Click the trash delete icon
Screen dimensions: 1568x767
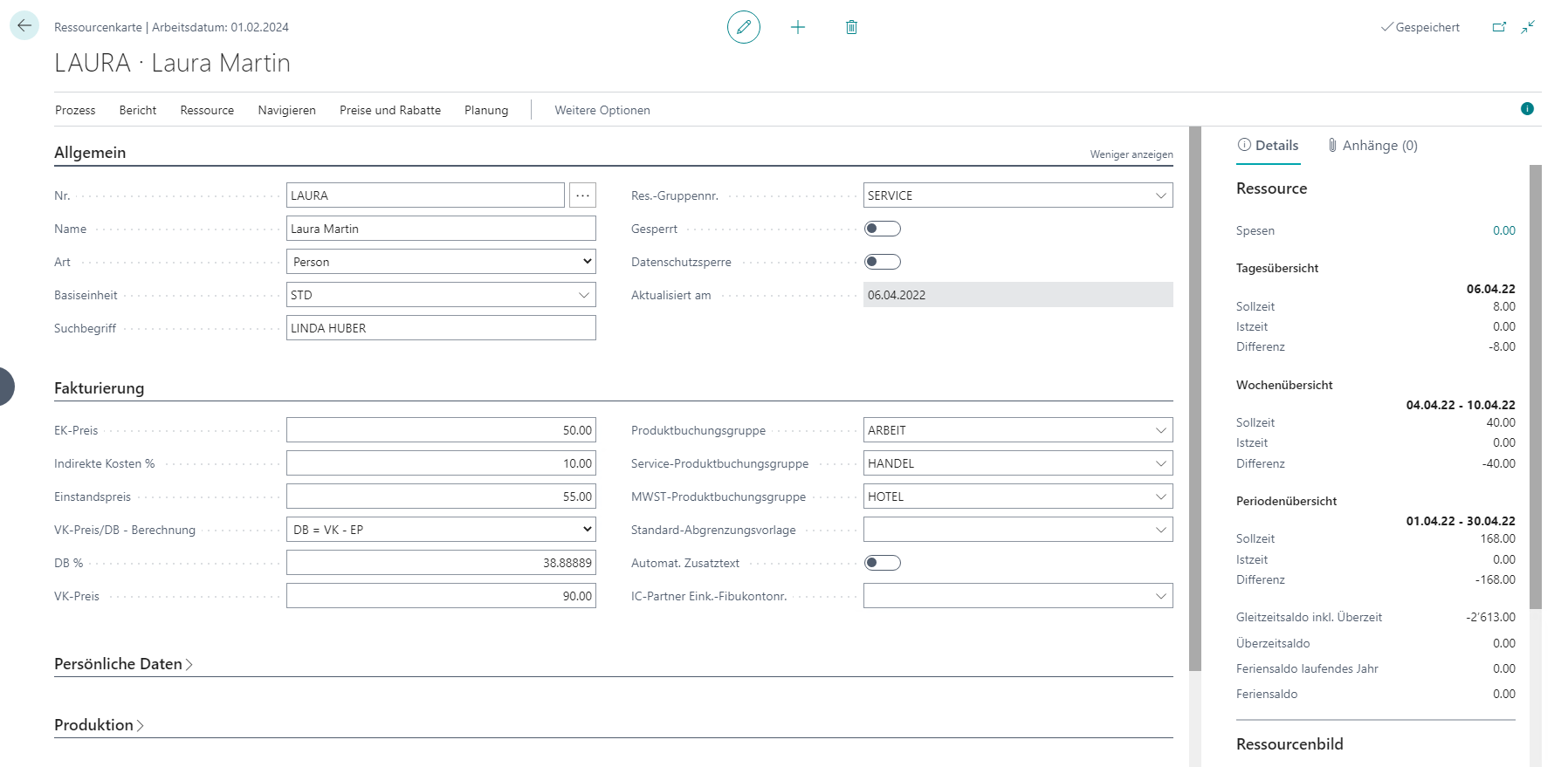pos(851,27)
